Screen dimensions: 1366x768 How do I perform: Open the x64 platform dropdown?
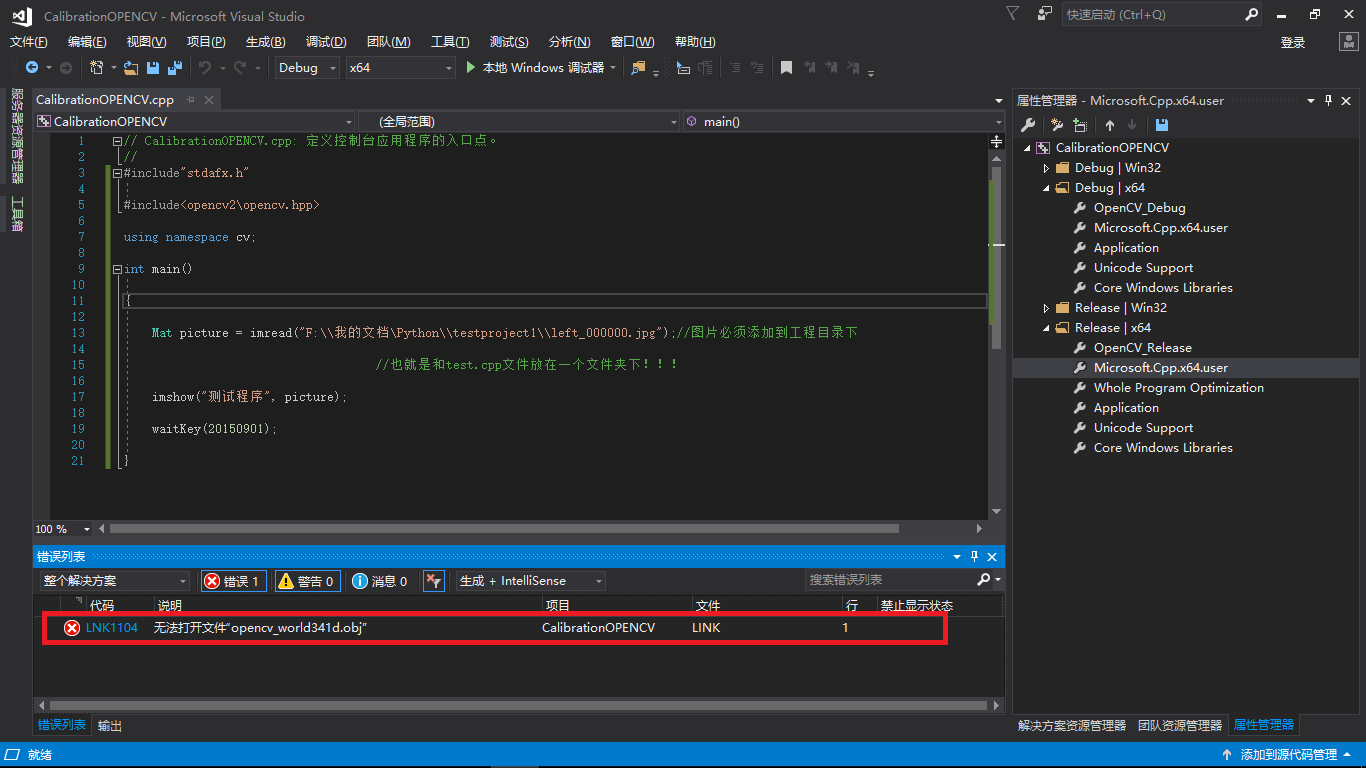[x=400, y=68]
